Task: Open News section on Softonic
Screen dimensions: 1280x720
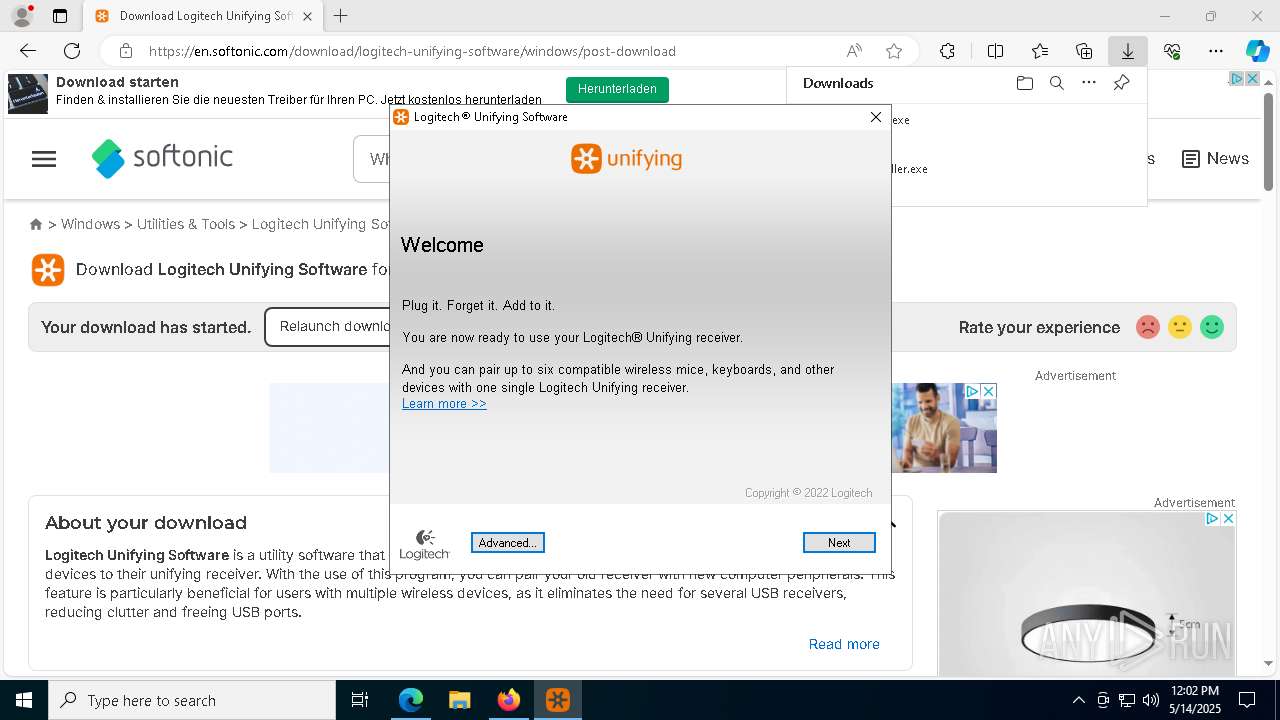Action: tap(1215, 159)
